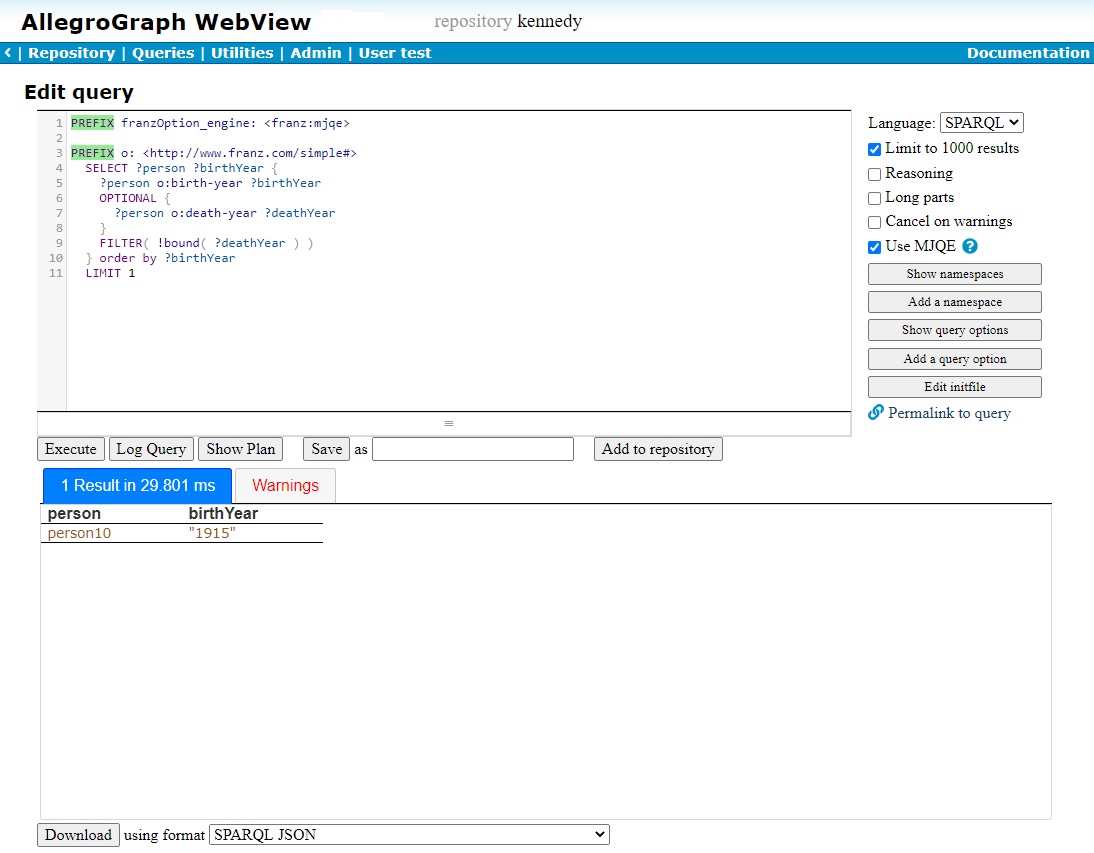Switch to the Warnings tab
The width and height of the screenshot is (1094, 853).
click(284, 485)
